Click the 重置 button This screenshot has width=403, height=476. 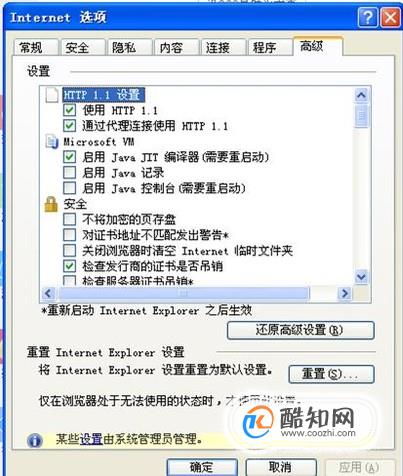[x=331, y=374]
